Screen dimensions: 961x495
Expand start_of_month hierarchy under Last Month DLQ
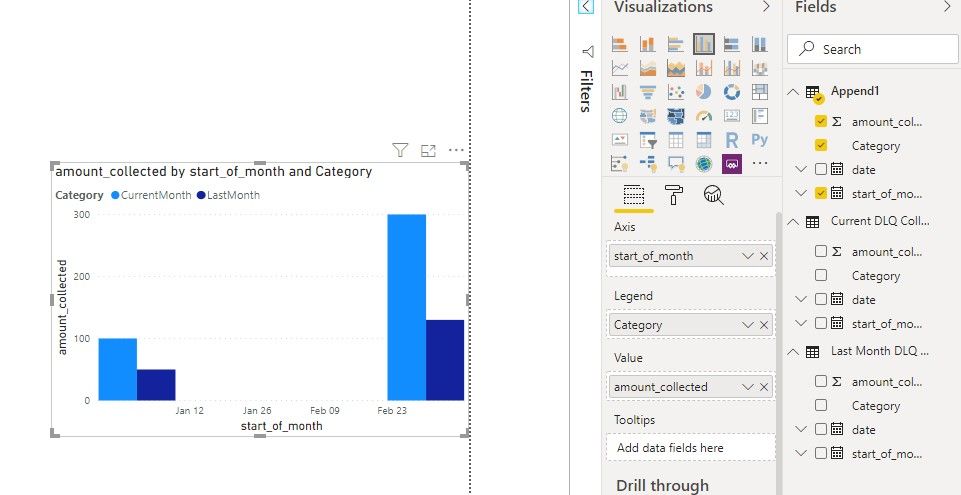(x=800, y=453)
